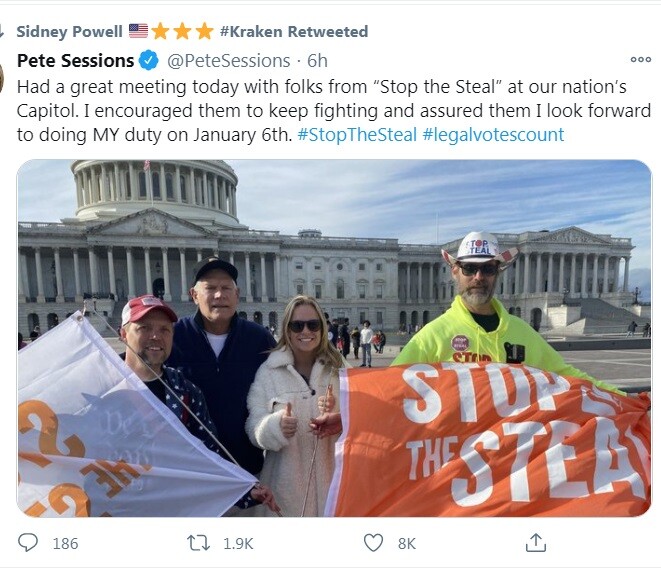Click Sidney Powell's name in retweet header
This screenshot has width=661, height=570.
69,31
